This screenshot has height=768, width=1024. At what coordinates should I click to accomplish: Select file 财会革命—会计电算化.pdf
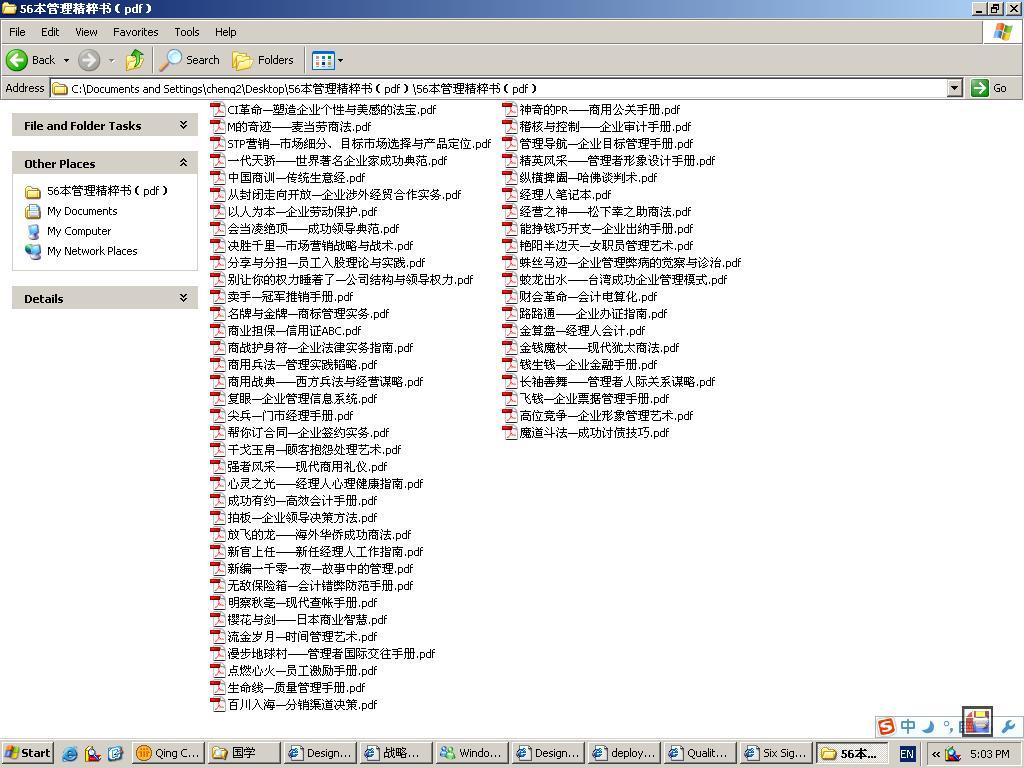[588, 296]
